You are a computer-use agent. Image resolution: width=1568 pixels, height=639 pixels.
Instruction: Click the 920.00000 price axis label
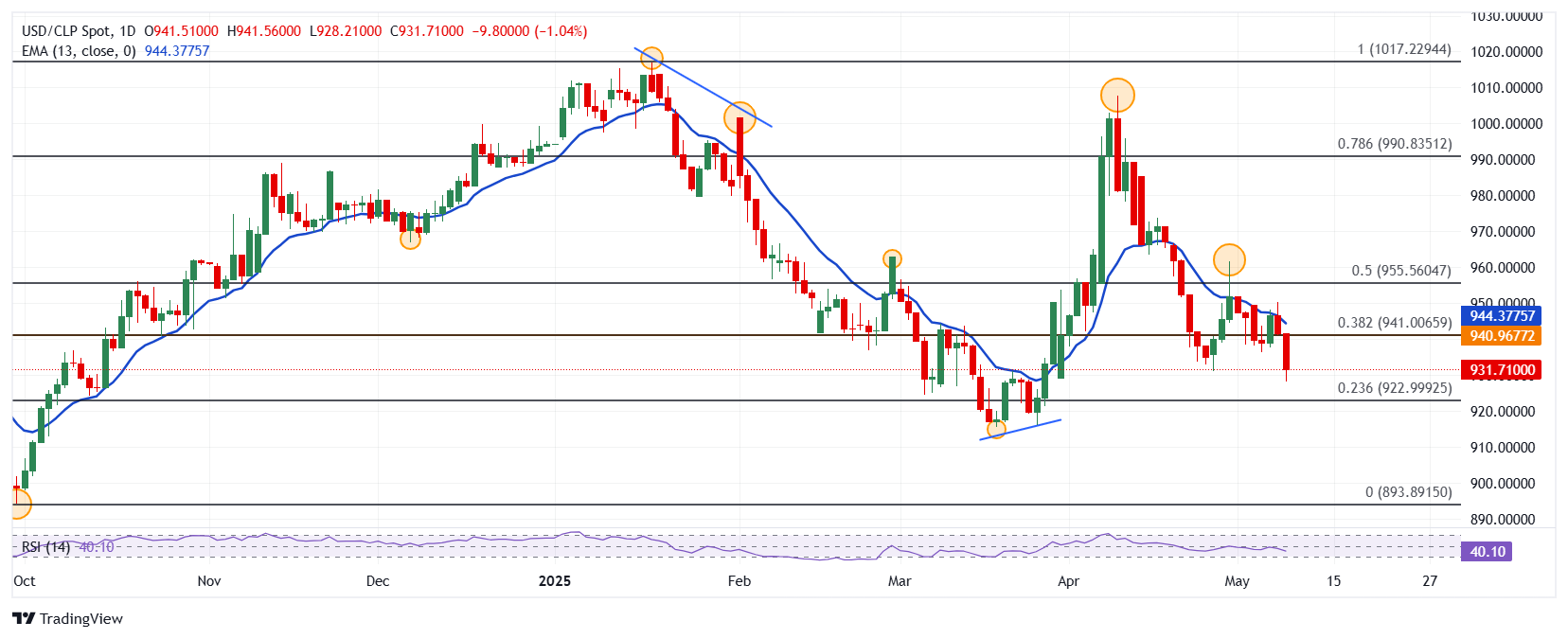tap(1503, 412)
